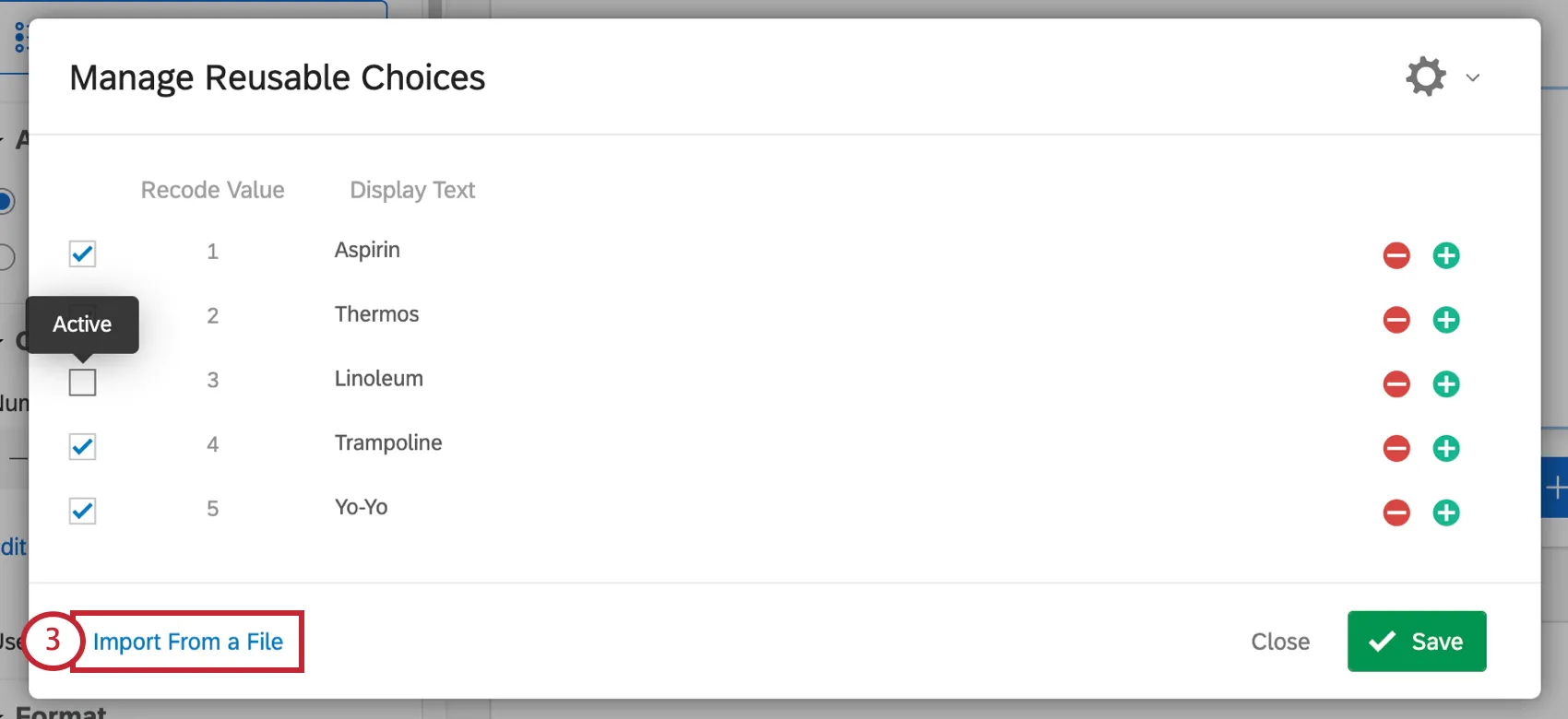This screenshot has height=719, width=1568.
Task: Activate the Linoleum choice checkbox
Action: (x=81, y=383)
